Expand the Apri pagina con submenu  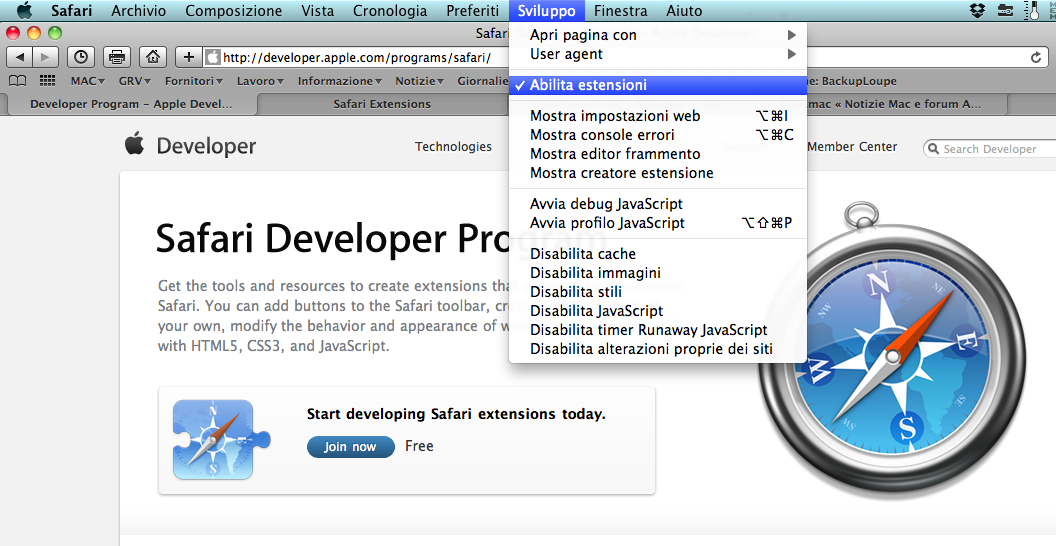(658, 35)
